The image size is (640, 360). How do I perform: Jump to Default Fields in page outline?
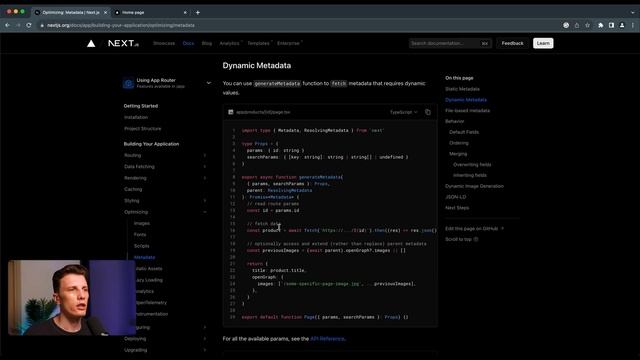(464, 132)
